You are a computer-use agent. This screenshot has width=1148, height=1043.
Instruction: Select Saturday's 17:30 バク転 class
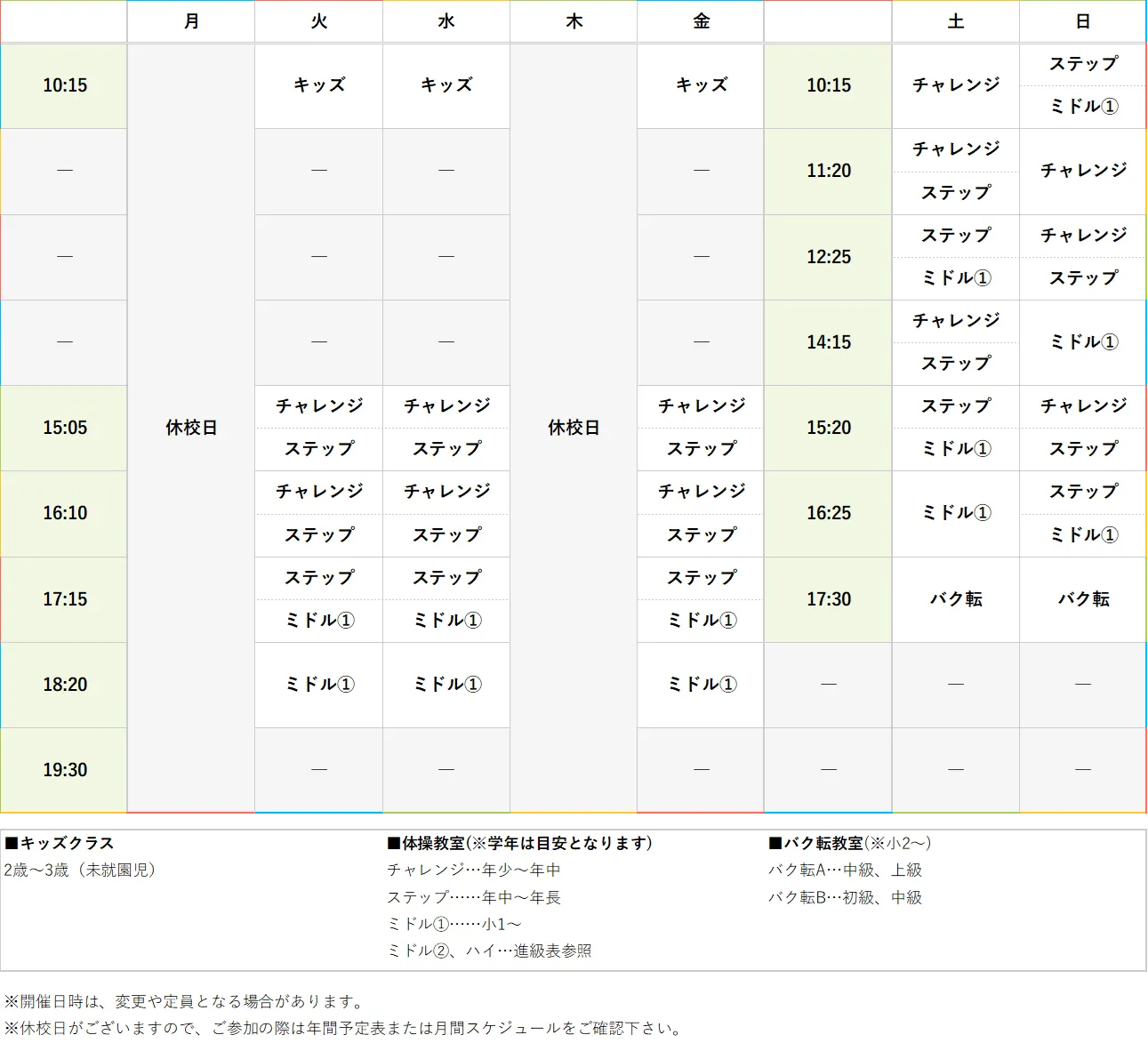tap(956, 599)
